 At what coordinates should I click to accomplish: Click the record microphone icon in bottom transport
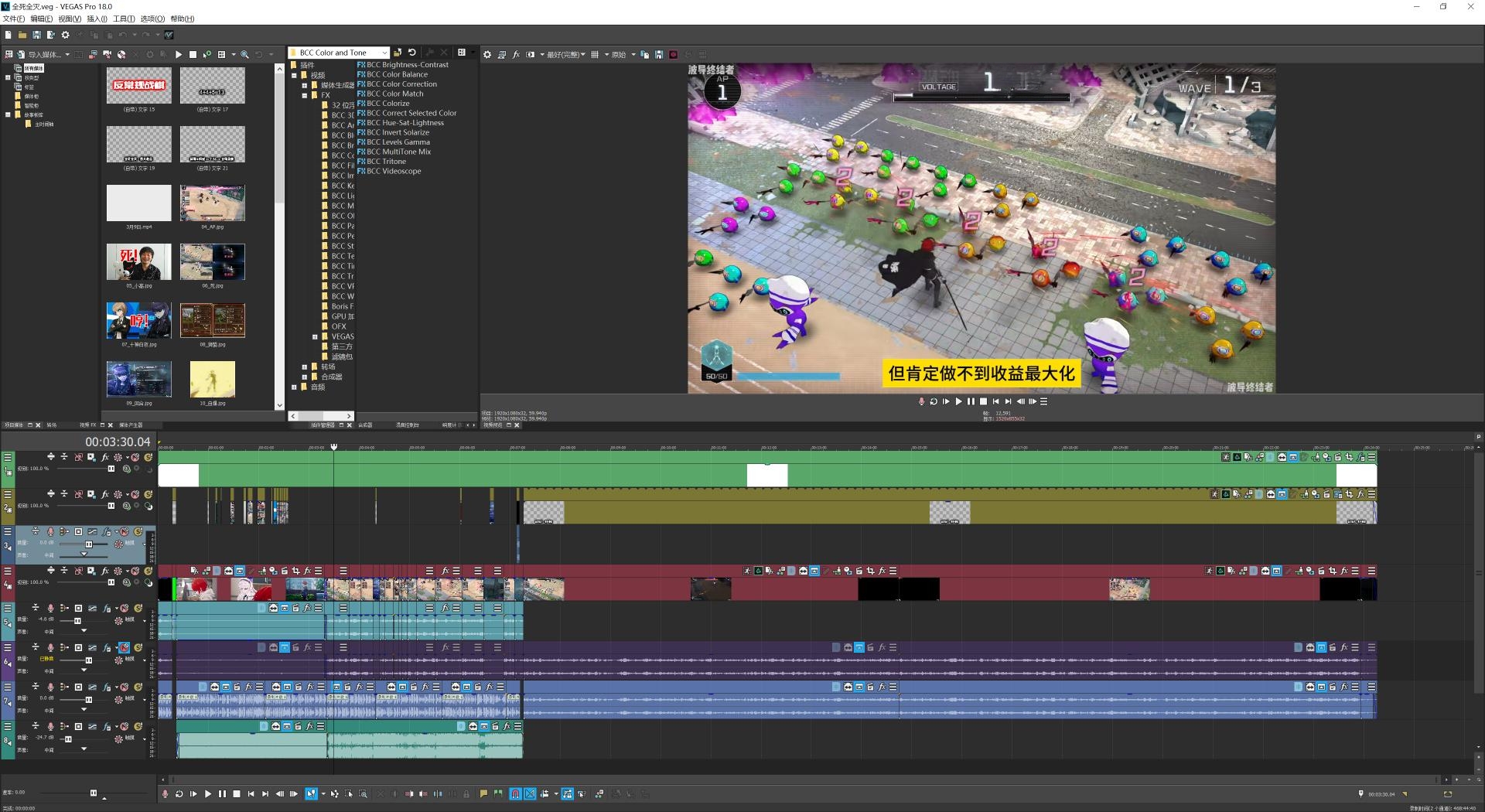[165, 793]
